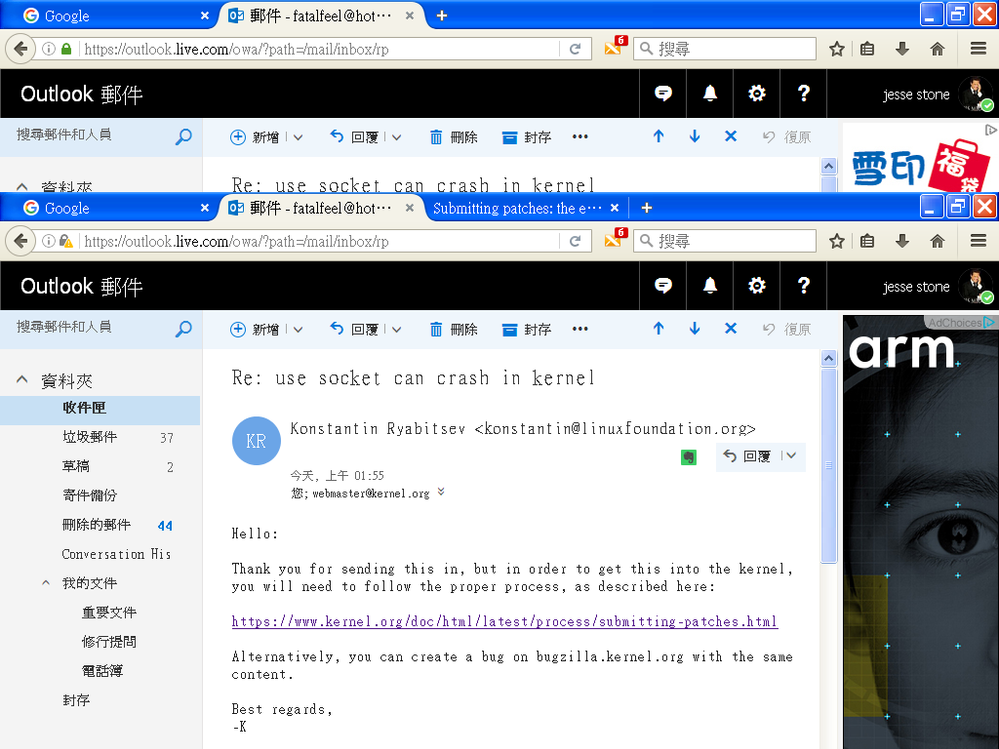999x749 pixels.
Task: Click bookmark star icon in front window
Action: (x=837, y=241)
